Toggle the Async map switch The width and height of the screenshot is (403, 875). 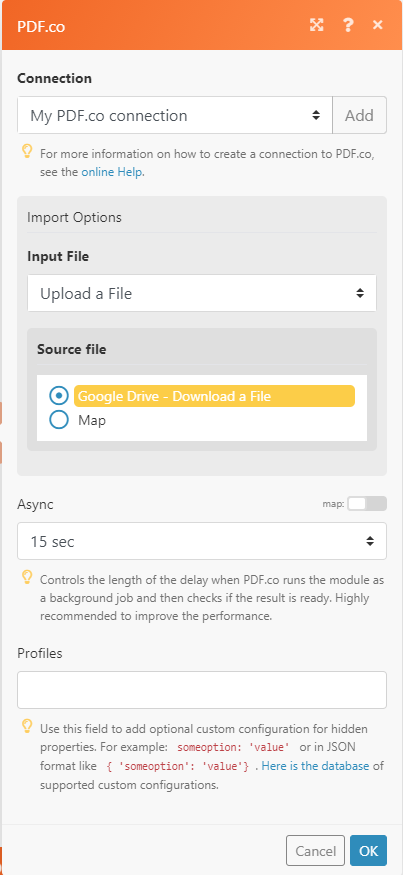click(367, 504)
